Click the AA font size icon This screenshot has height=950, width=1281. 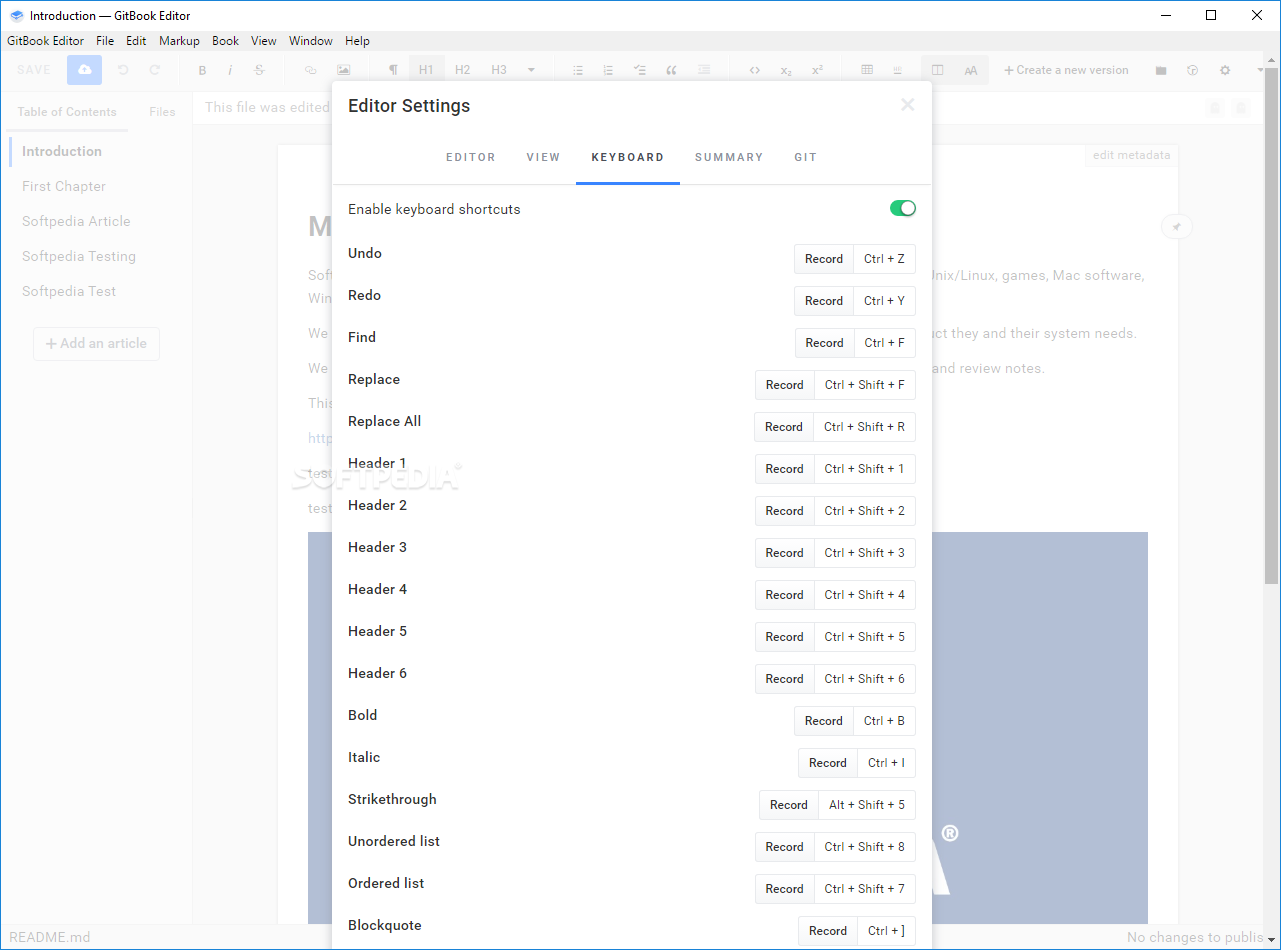(x=971, y=70)
